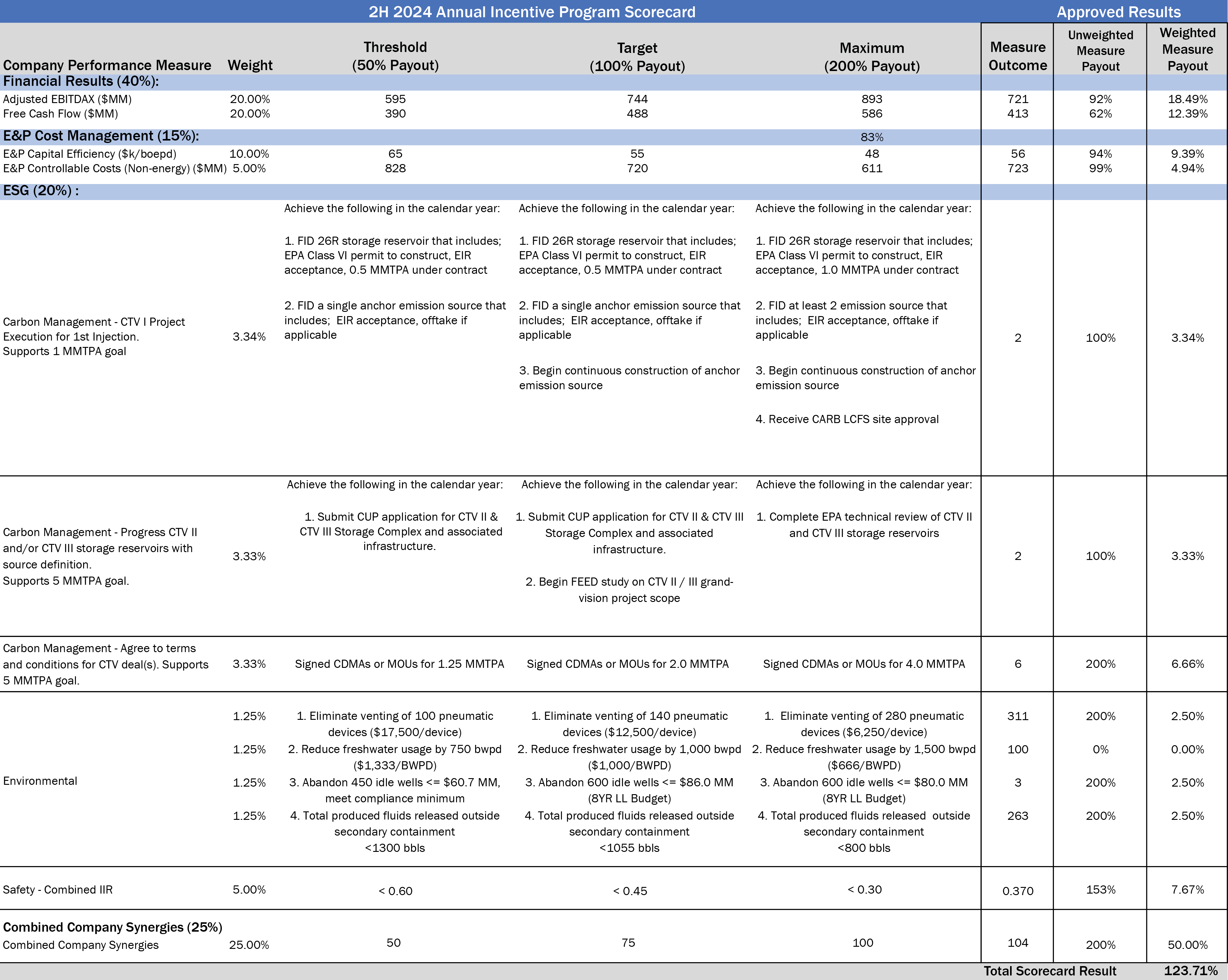Click the 2H 2024 Annual Incentive Program Scorecard title
Viewport: 1228px width, 980px height.
click(x=531, y=12)
